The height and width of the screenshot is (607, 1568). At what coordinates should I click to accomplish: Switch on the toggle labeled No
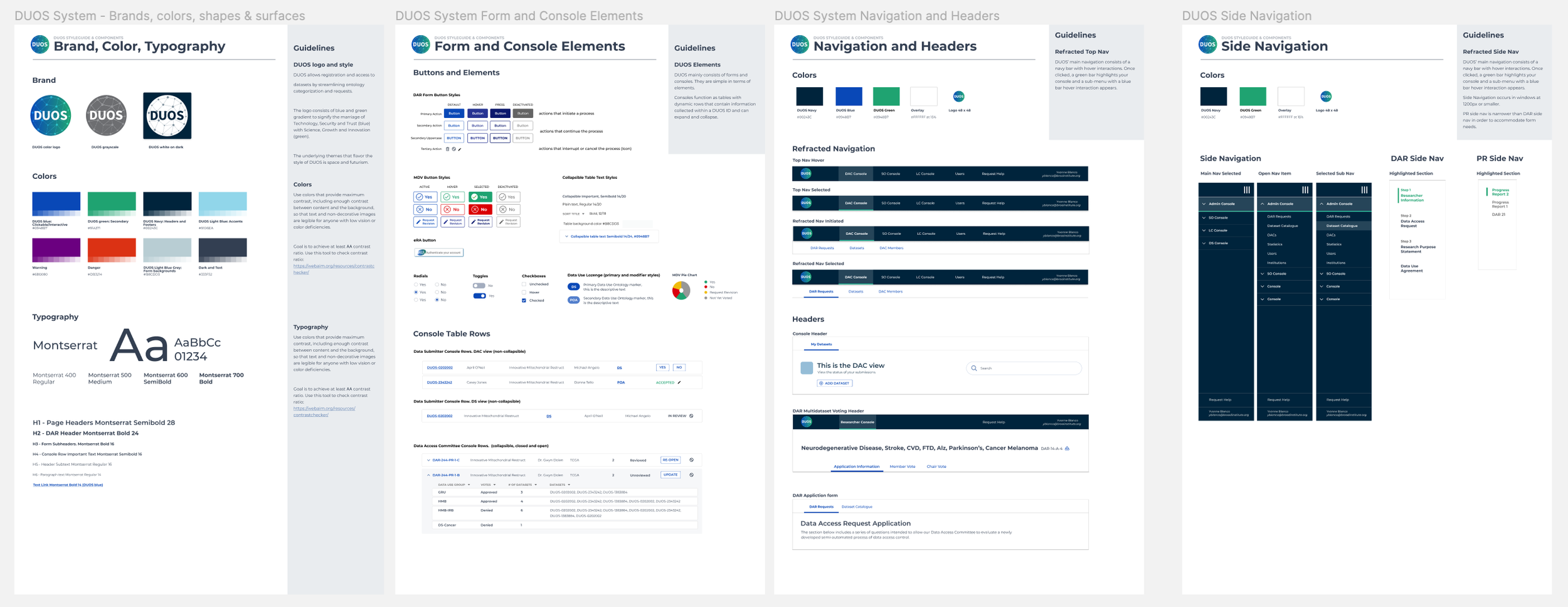[x=479, y=286]
